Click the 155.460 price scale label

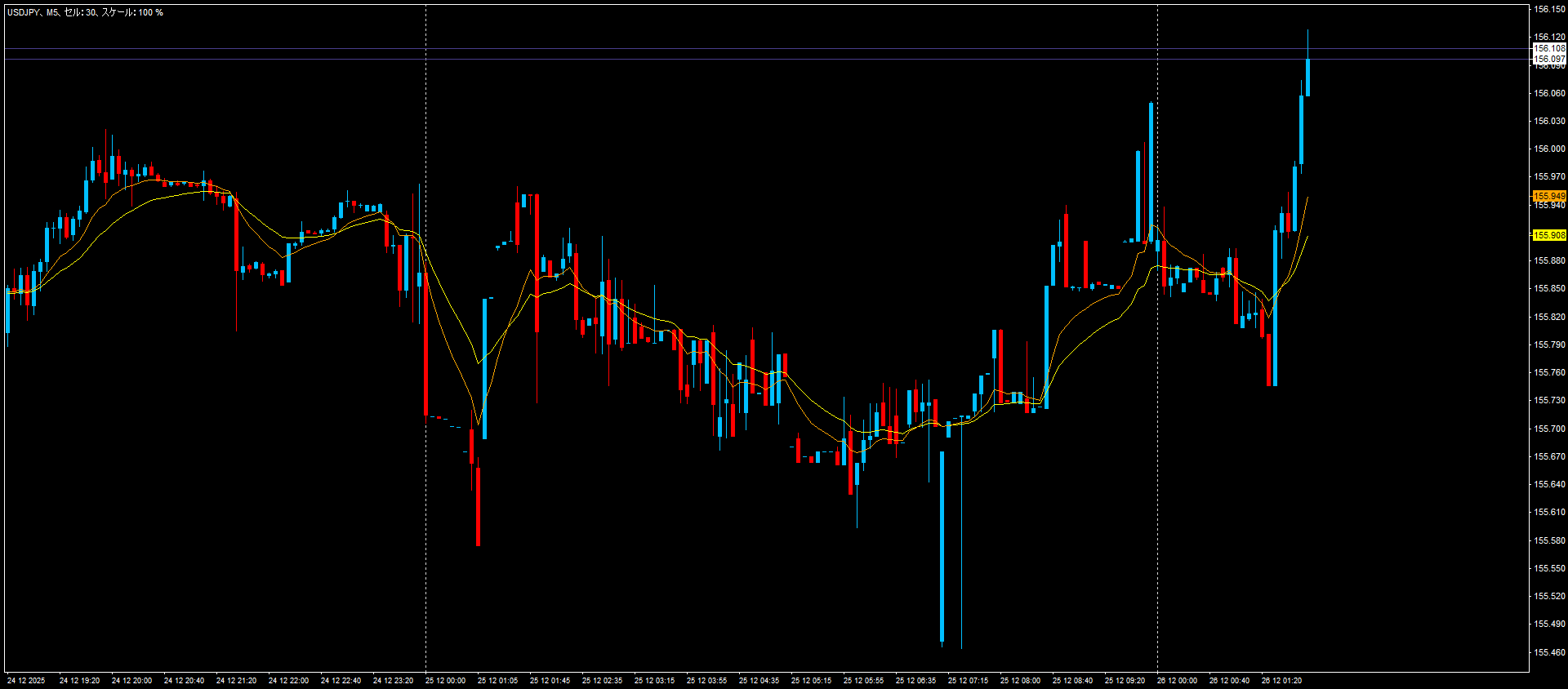pyautogui.click(x=1549, y=652)
